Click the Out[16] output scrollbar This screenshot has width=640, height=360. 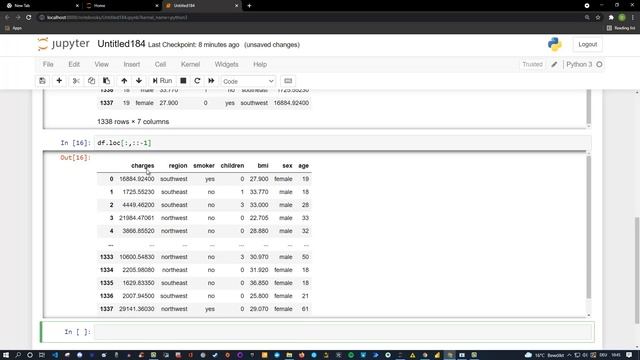pos(588,227)
